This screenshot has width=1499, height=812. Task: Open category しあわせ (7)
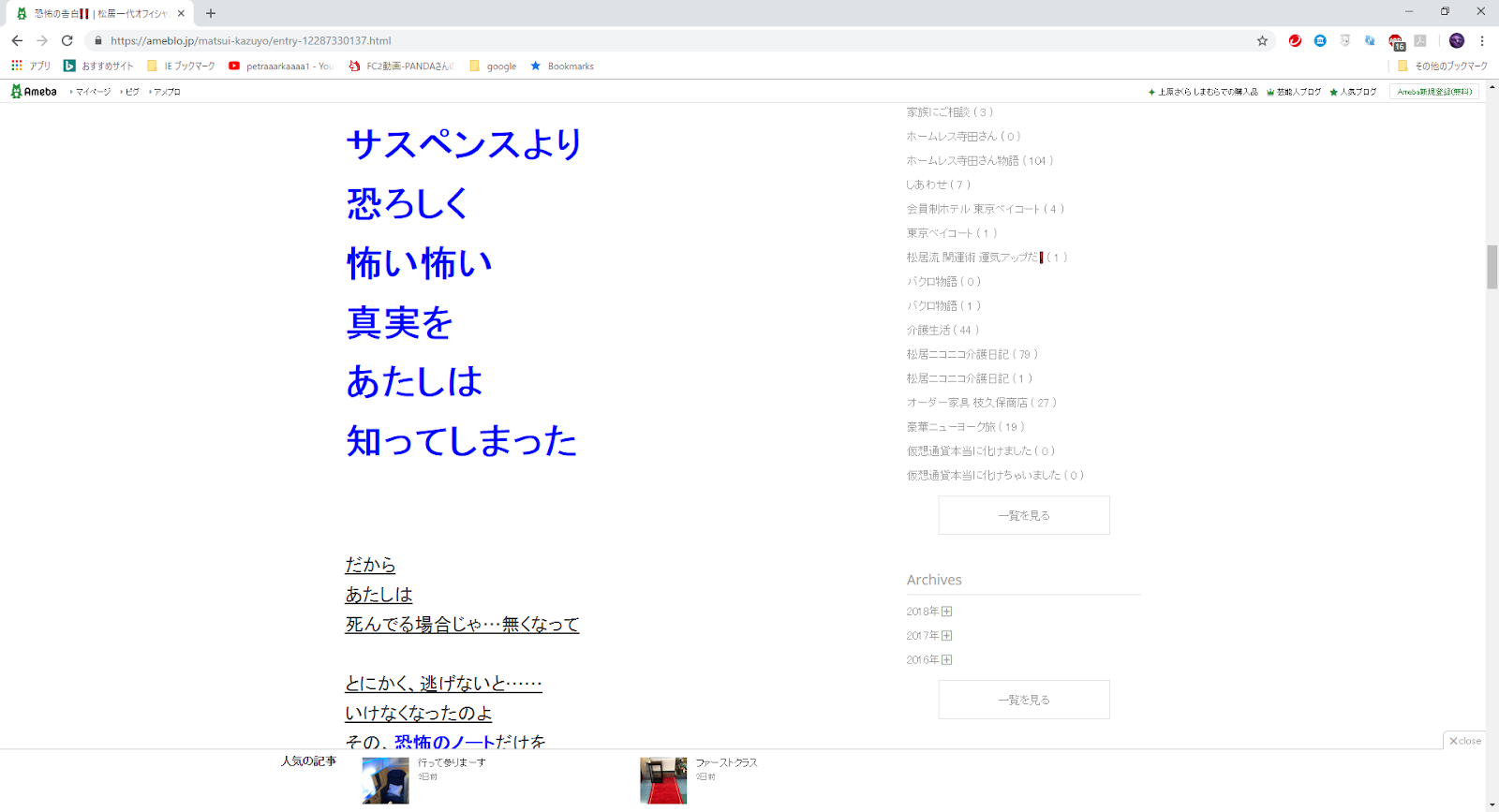point(939,185)
